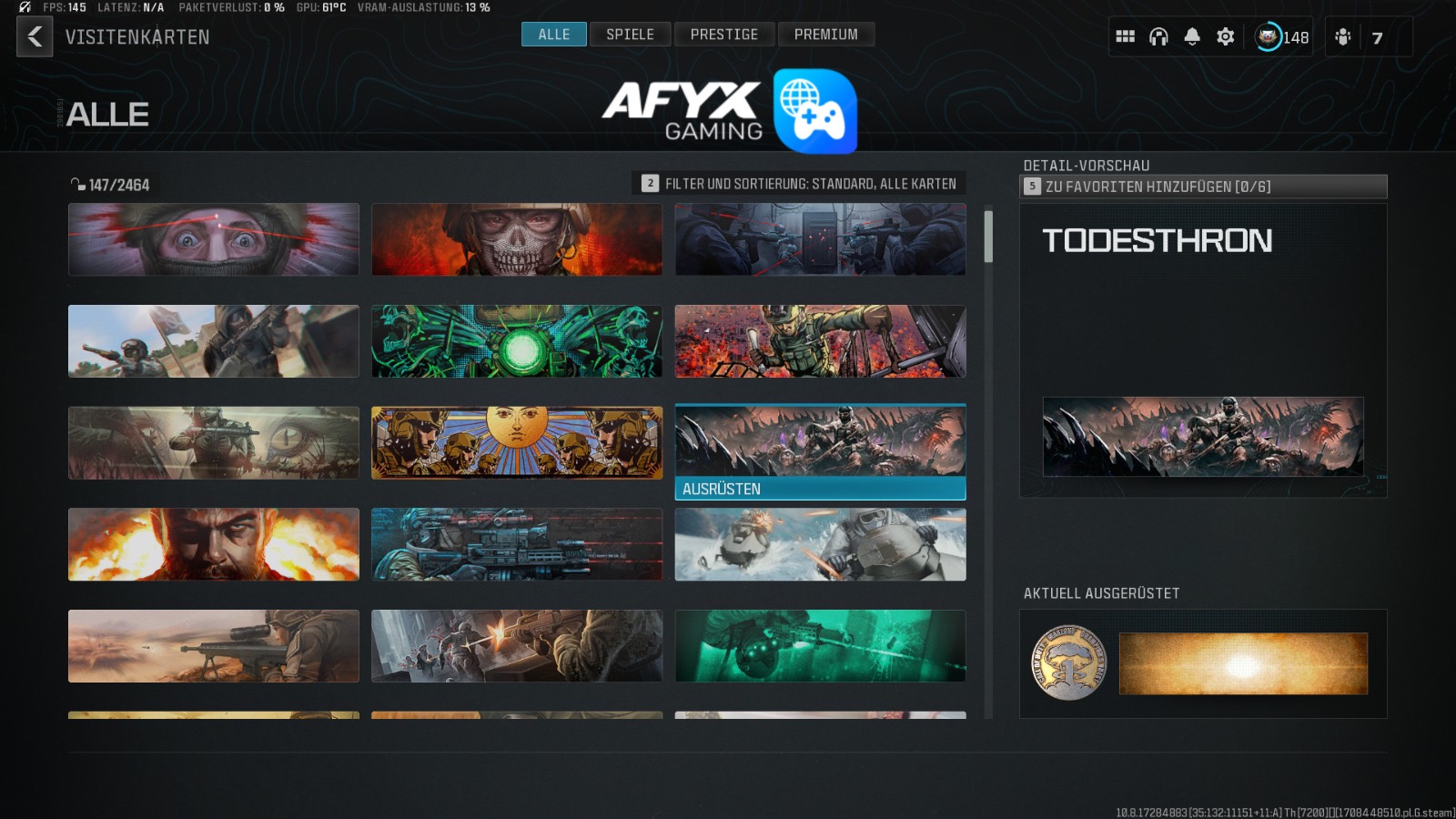Select the skull mask soldier calling card
The image size is (1456, 819).
click(x=516, y=239)
